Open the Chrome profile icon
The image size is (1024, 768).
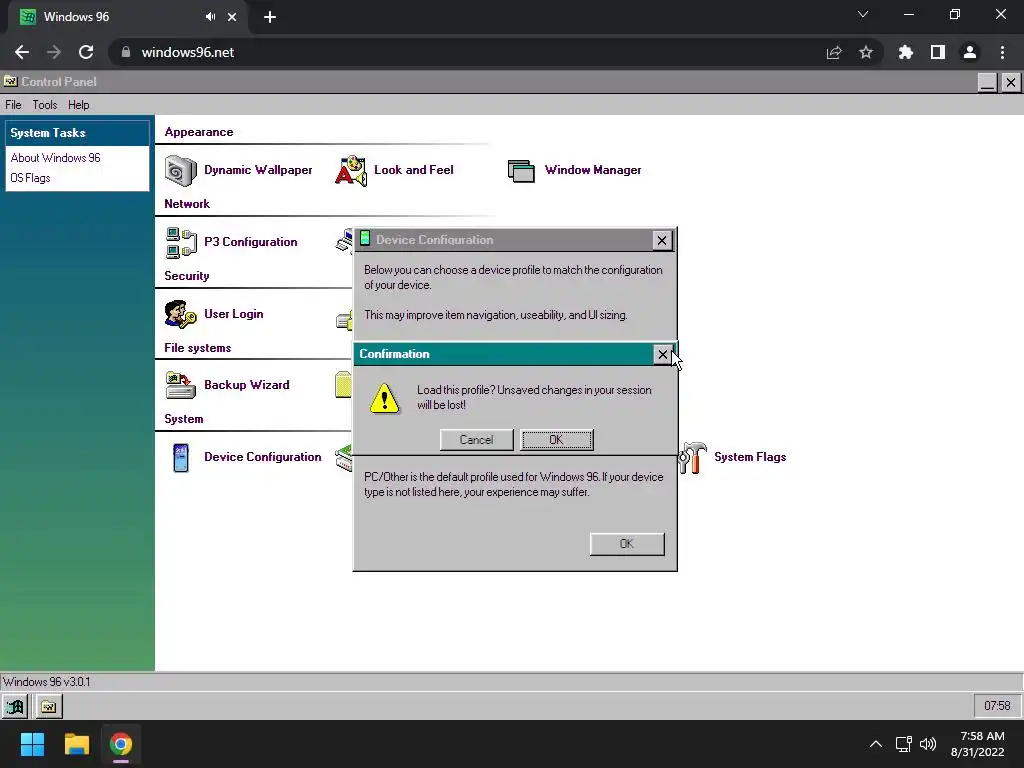970,52
